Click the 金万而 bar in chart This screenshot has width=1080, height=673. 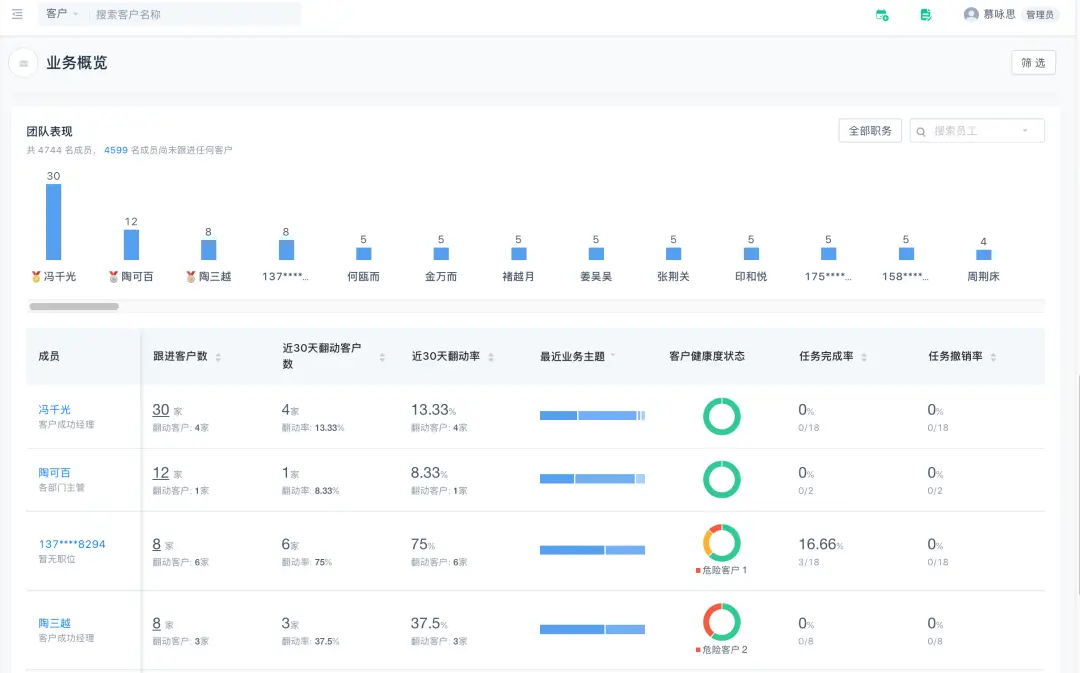pos(441,253)
